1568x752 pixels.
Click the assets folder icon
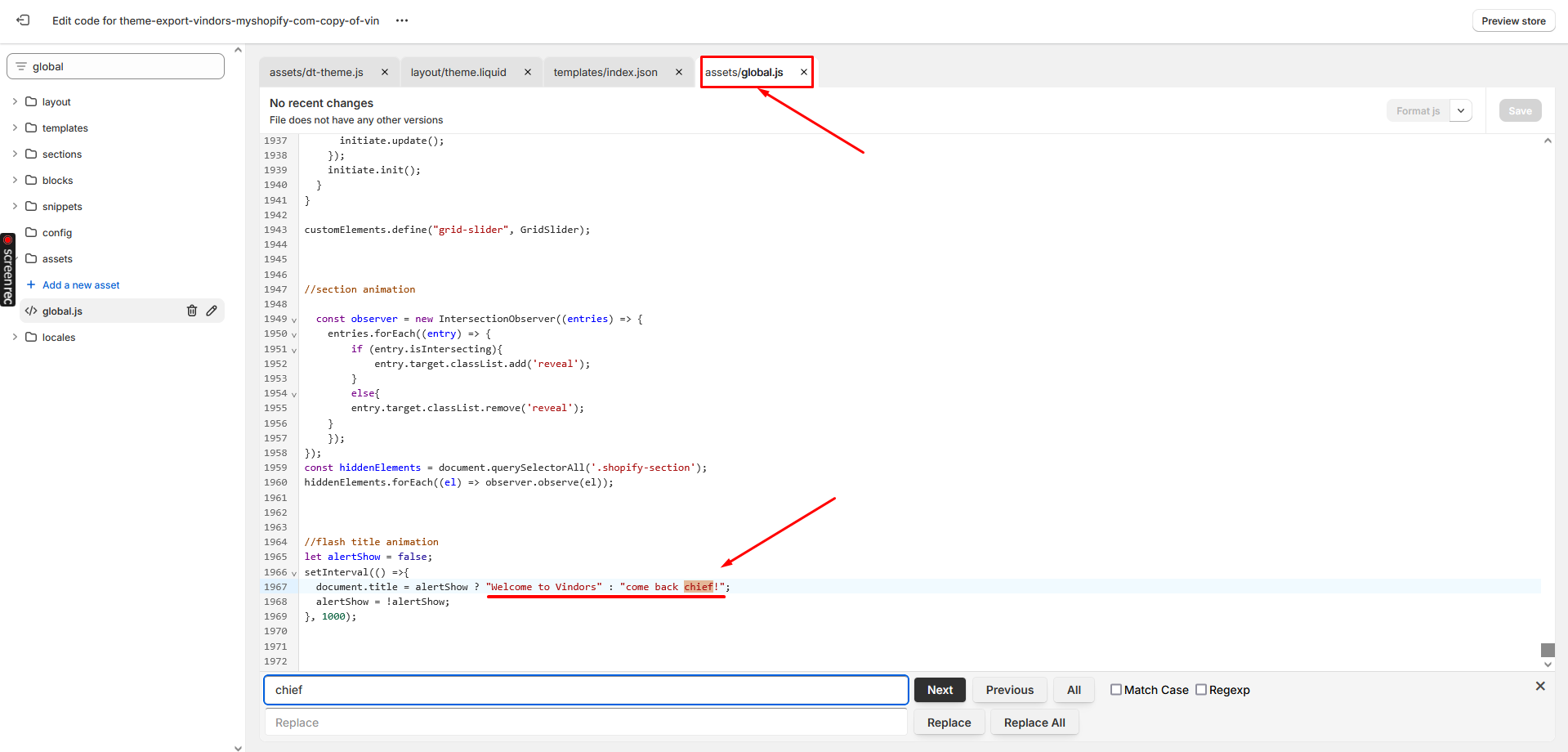(x=31, y=258)
